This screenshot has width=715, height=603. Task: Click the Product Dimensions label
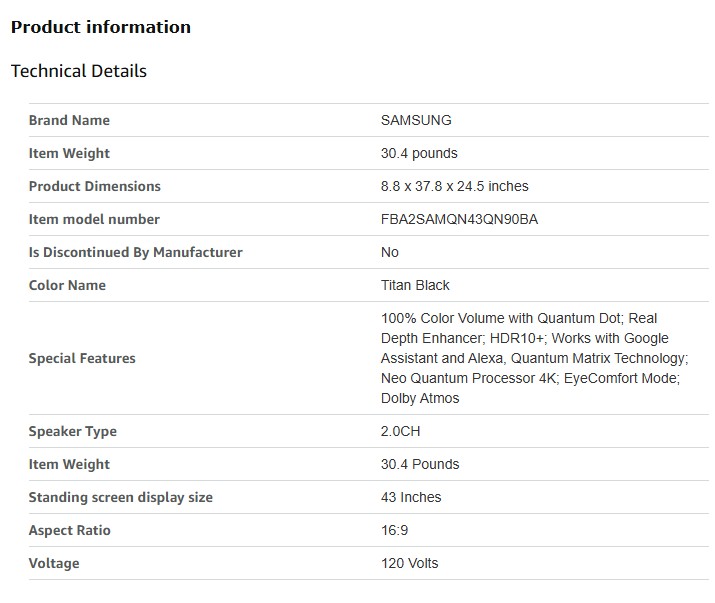pyautogui.click(x=94, y=186)
